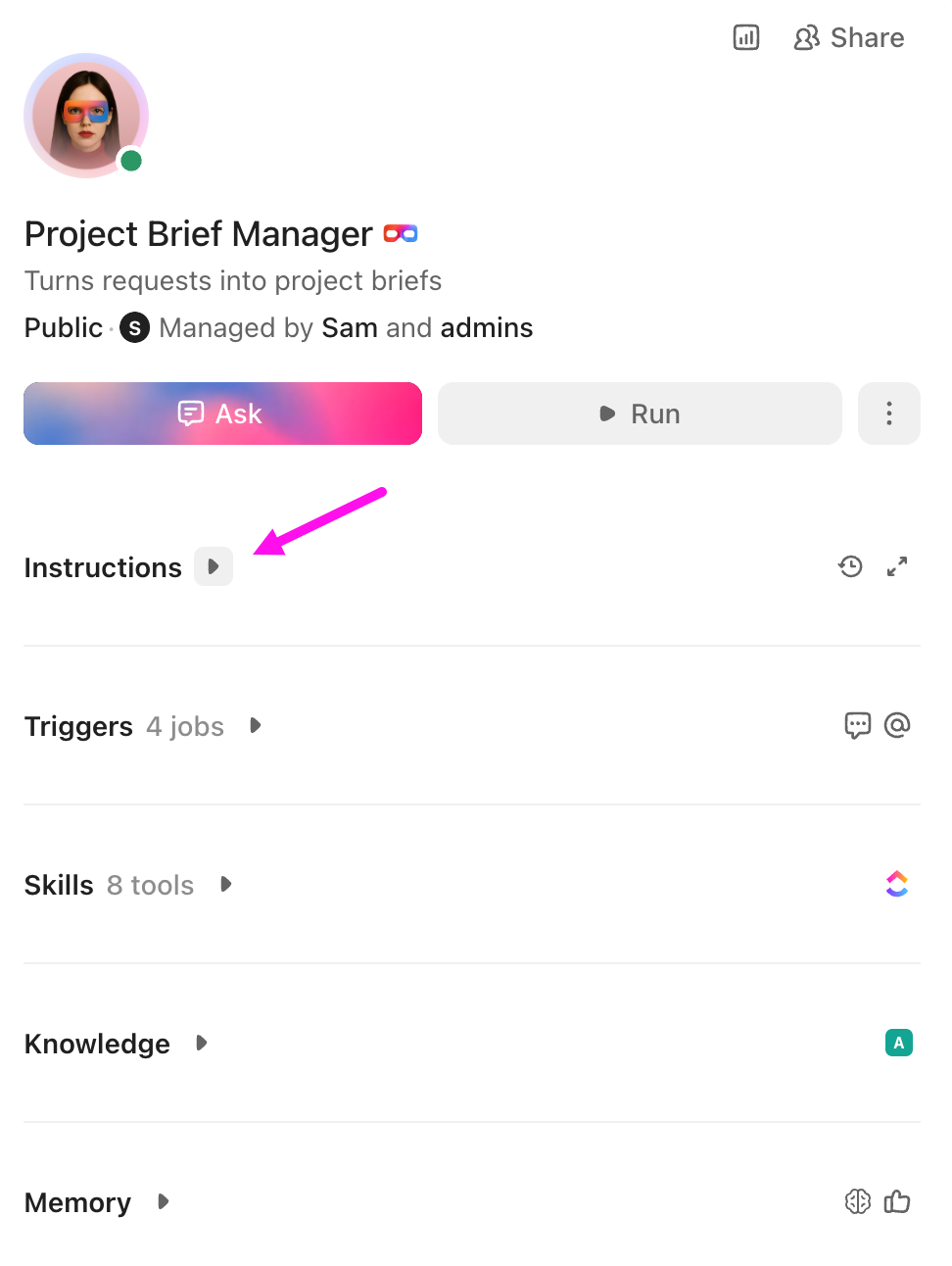Image resolution: width=952 pixels, height=1266 pixels.
Task: Open the ClickUp integration icon on Skills row
Action: 897,883
